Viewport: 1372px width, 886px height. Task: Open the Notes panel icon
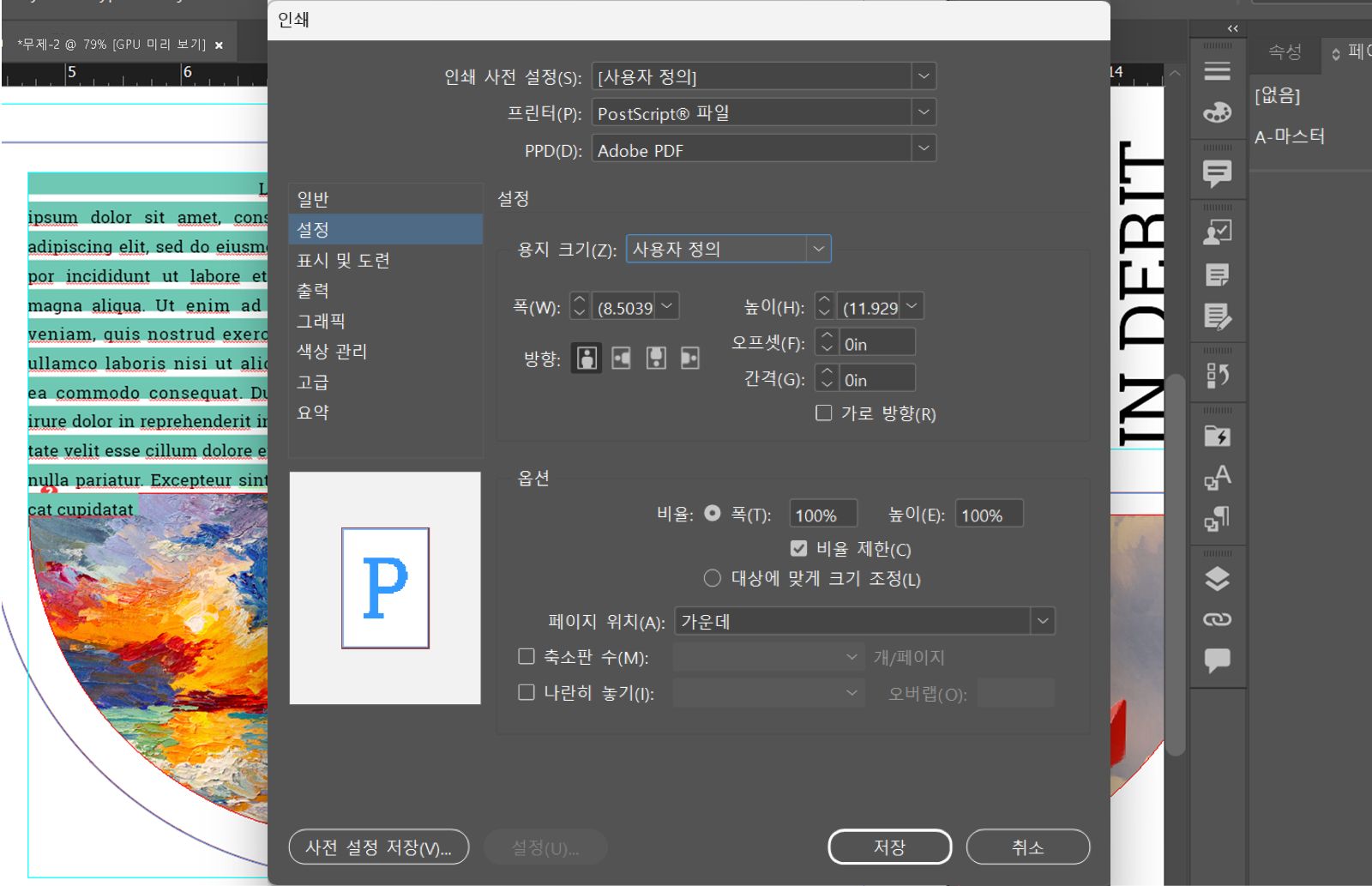[1217, 274]
